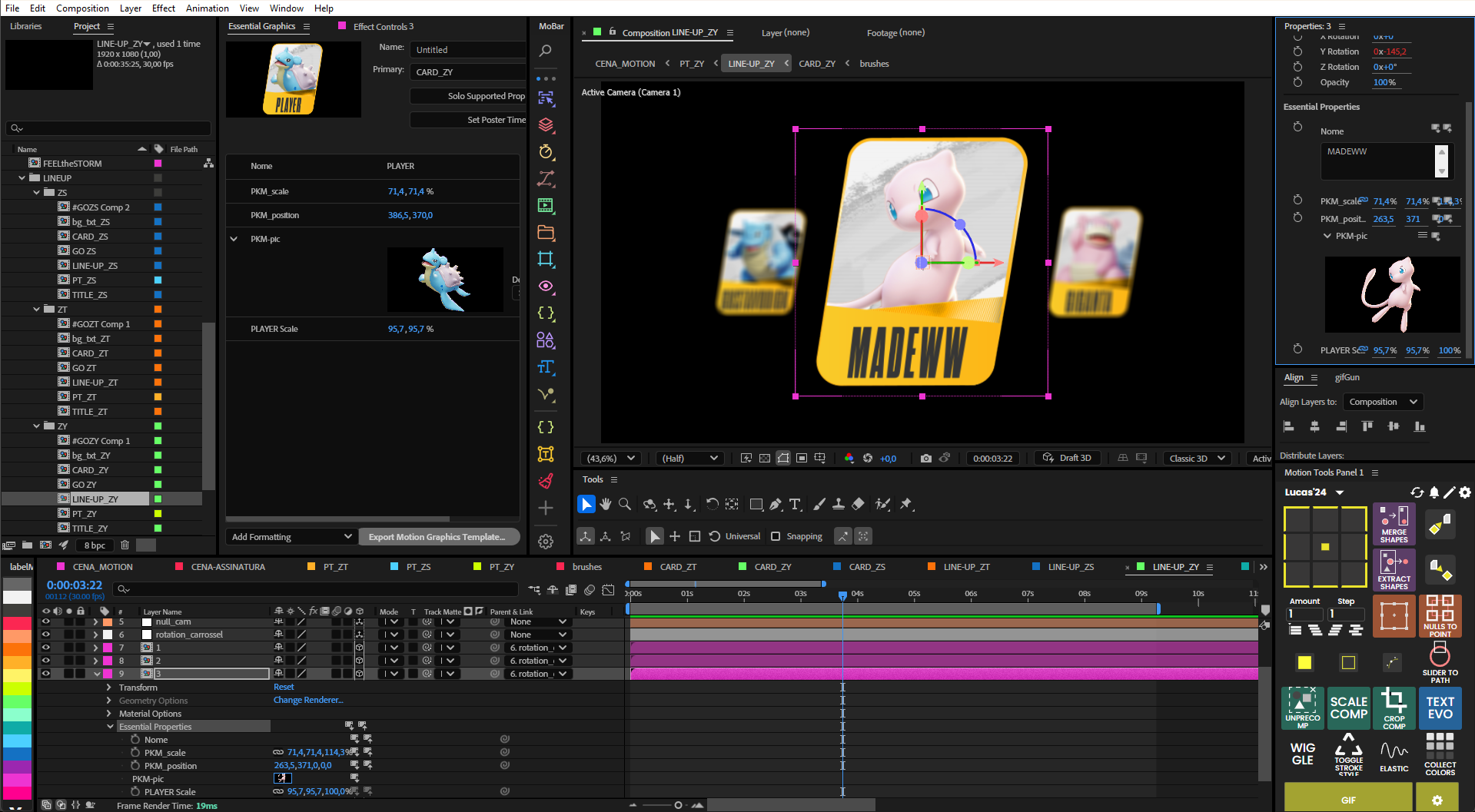The width and height of the screenshot is (1475, 812).
Task: Click Toggle Stroke Style tool
Action: pyautogui.click(x=1348, y=754)
